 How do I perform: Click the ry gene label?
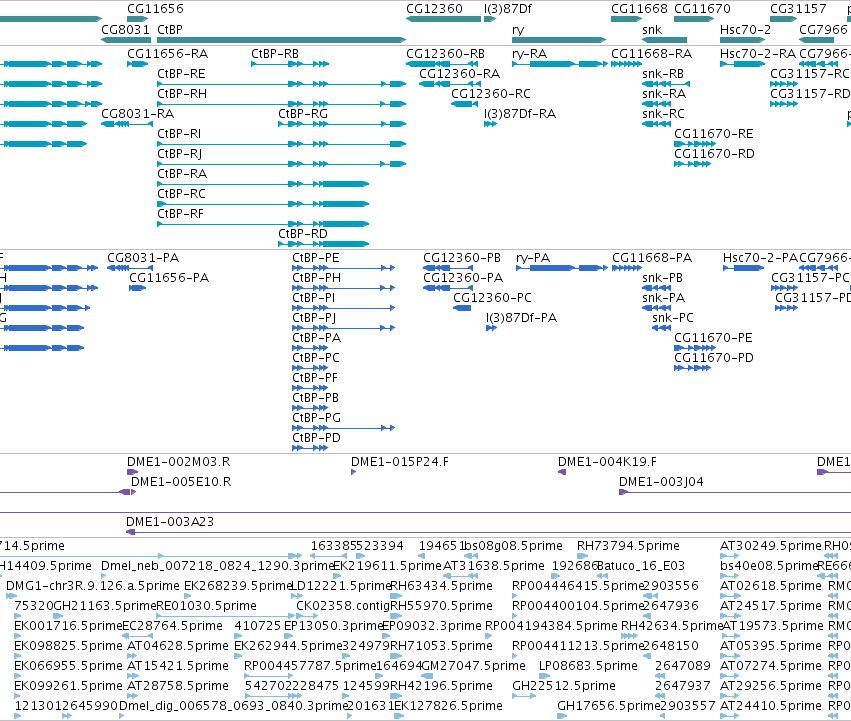pyautogui.click(x=518, y=30)
